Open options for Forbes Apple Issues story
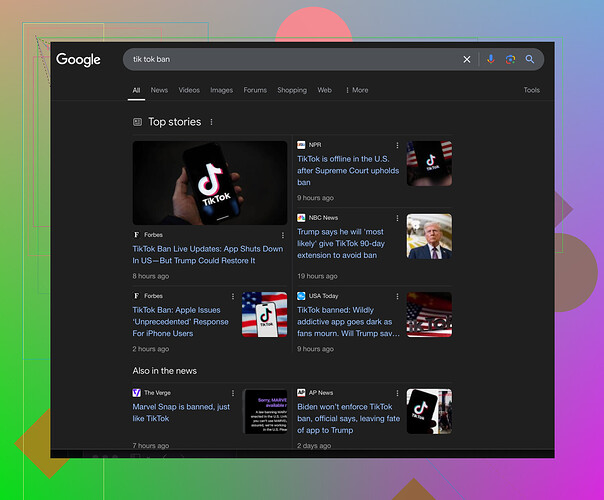The image size is (604, 500). tap(233, 296)
